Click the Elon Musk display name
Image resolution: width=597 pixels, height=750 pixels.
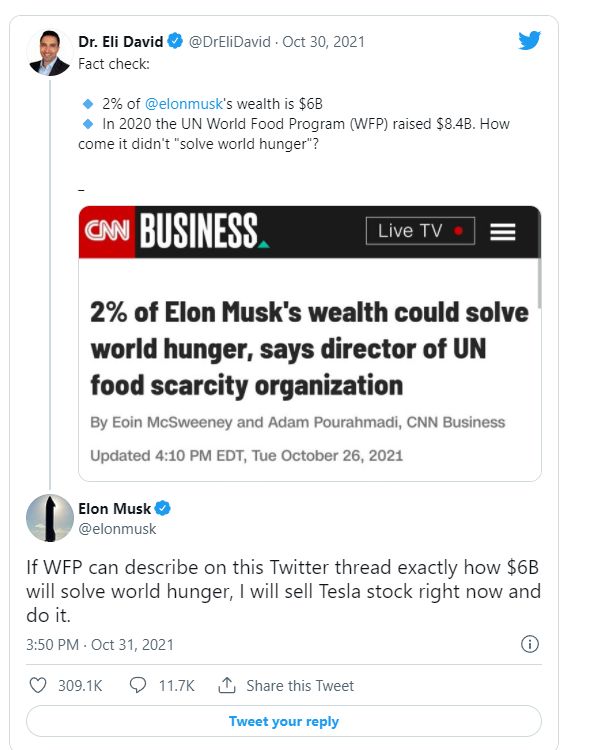(114, 508)
